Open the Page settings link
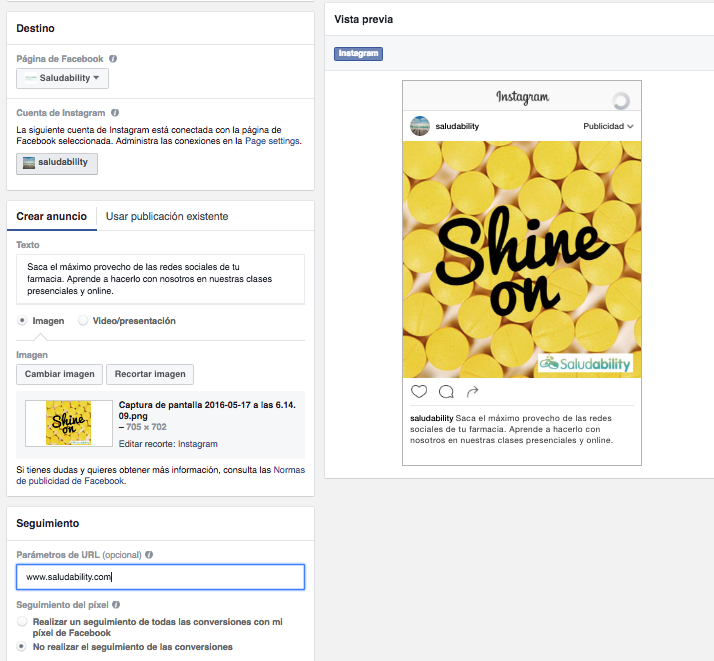This screenshot has height=661, width=714. pos(272,141)
